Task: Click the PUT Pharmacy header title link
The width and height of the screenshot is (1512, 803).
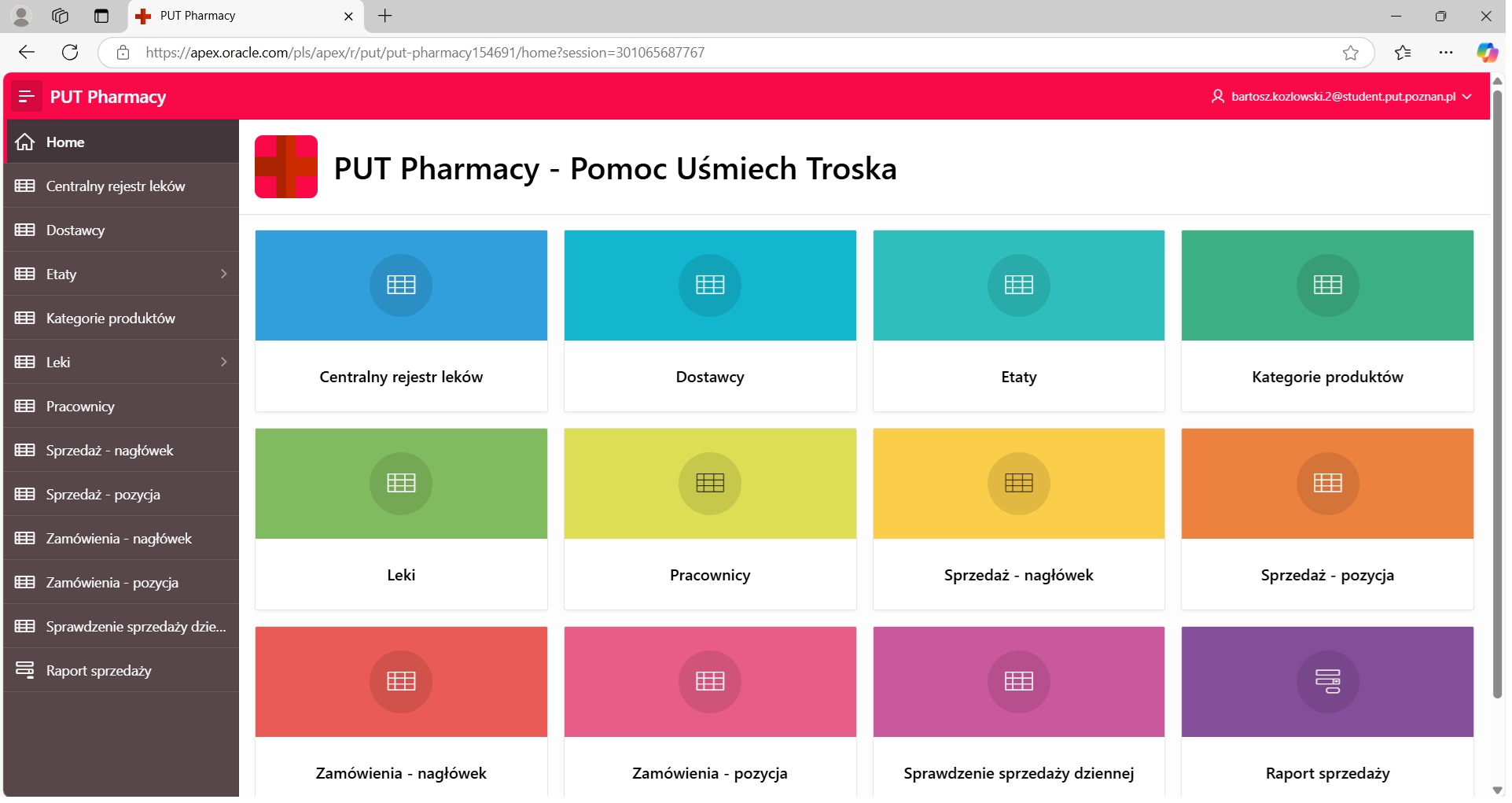Action: (x=108, y=97)
